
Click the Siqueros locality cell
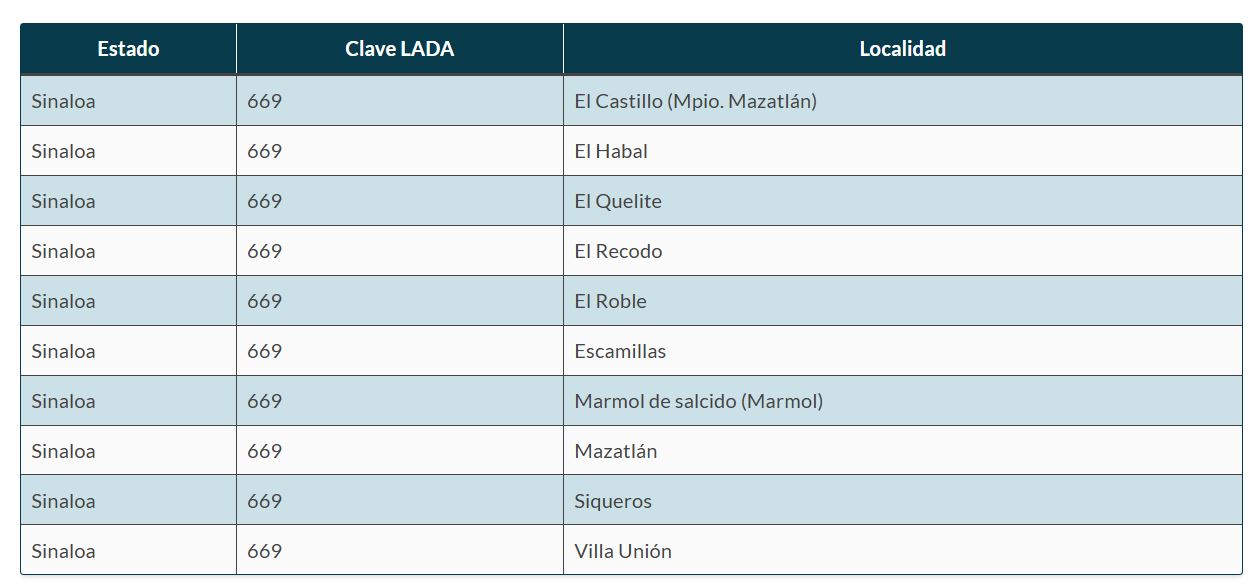coord(613,501)
